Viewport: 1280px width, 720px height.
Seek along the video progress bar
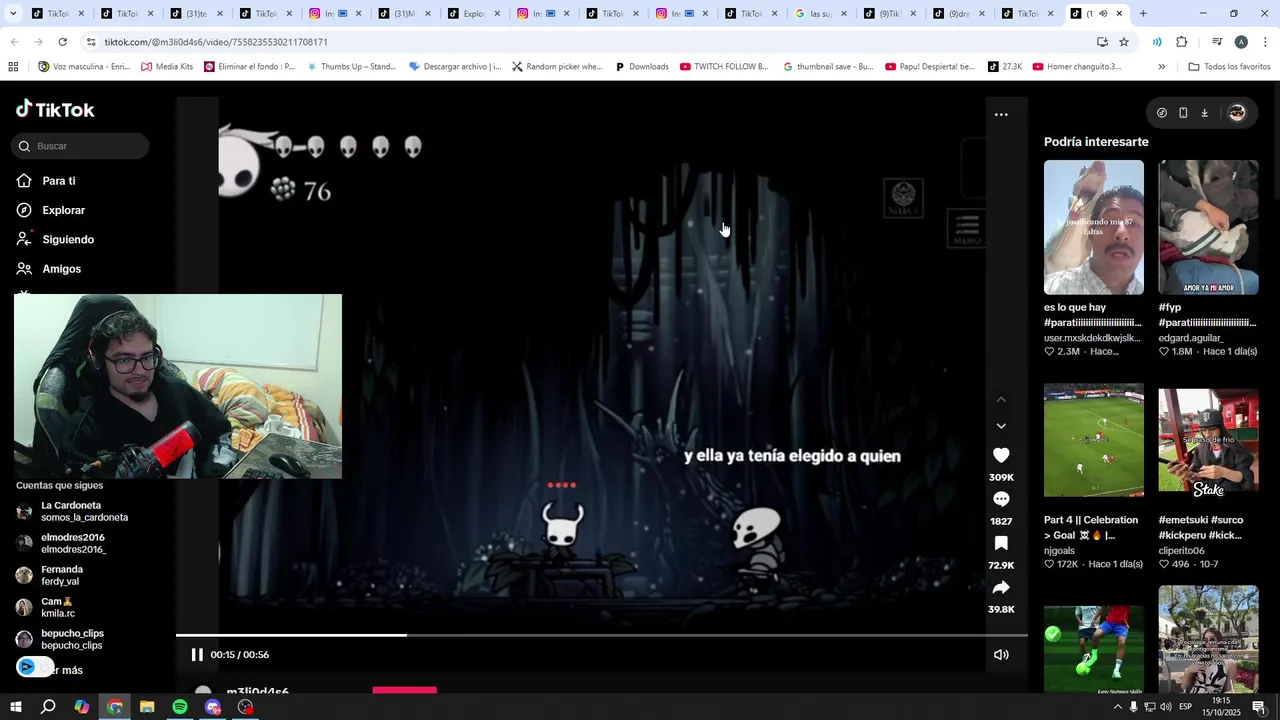pyautogui.click(x=602, y=635)
